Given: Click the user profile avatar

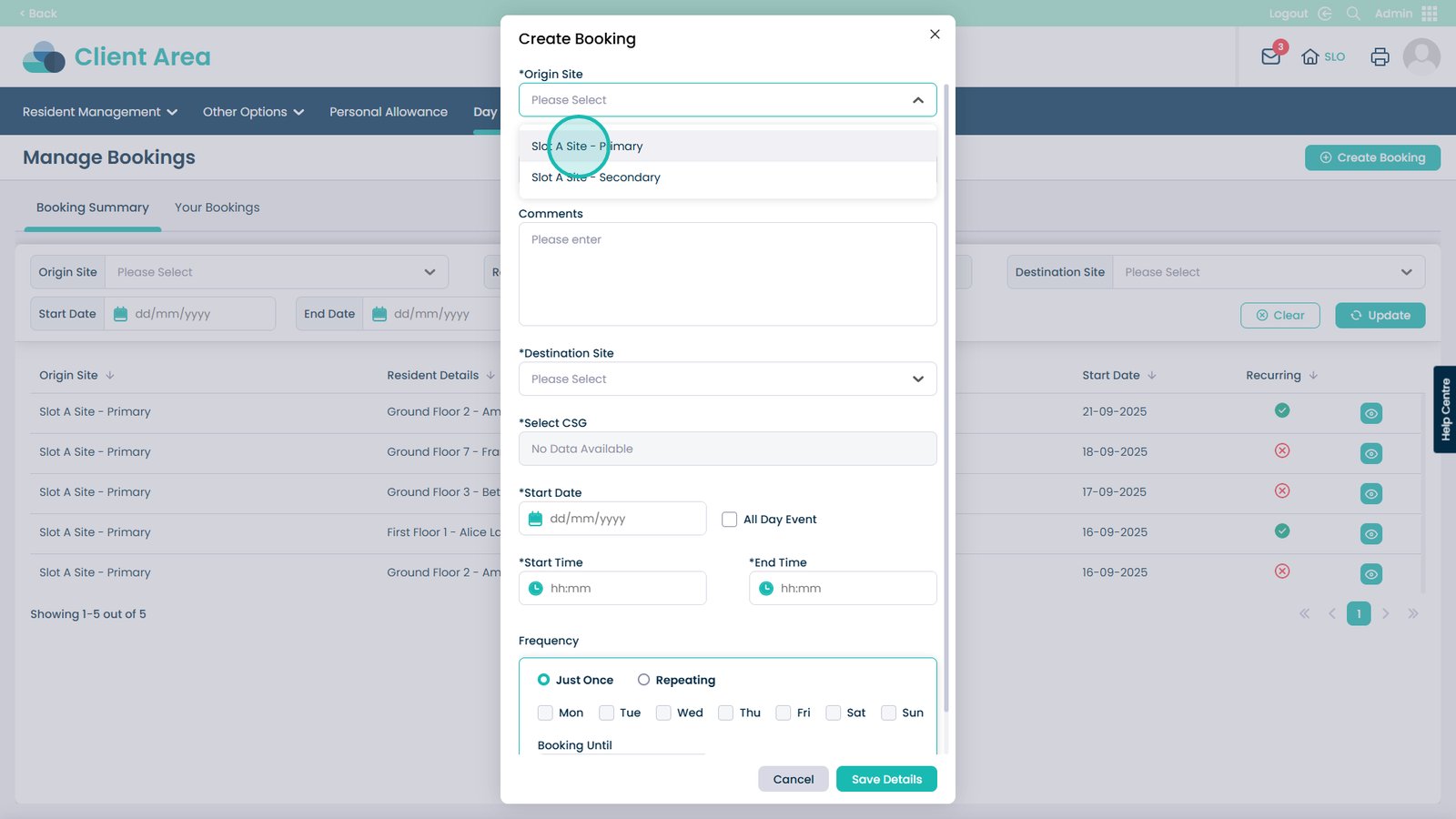Looking at the screenshot, I should [1421, 56].
